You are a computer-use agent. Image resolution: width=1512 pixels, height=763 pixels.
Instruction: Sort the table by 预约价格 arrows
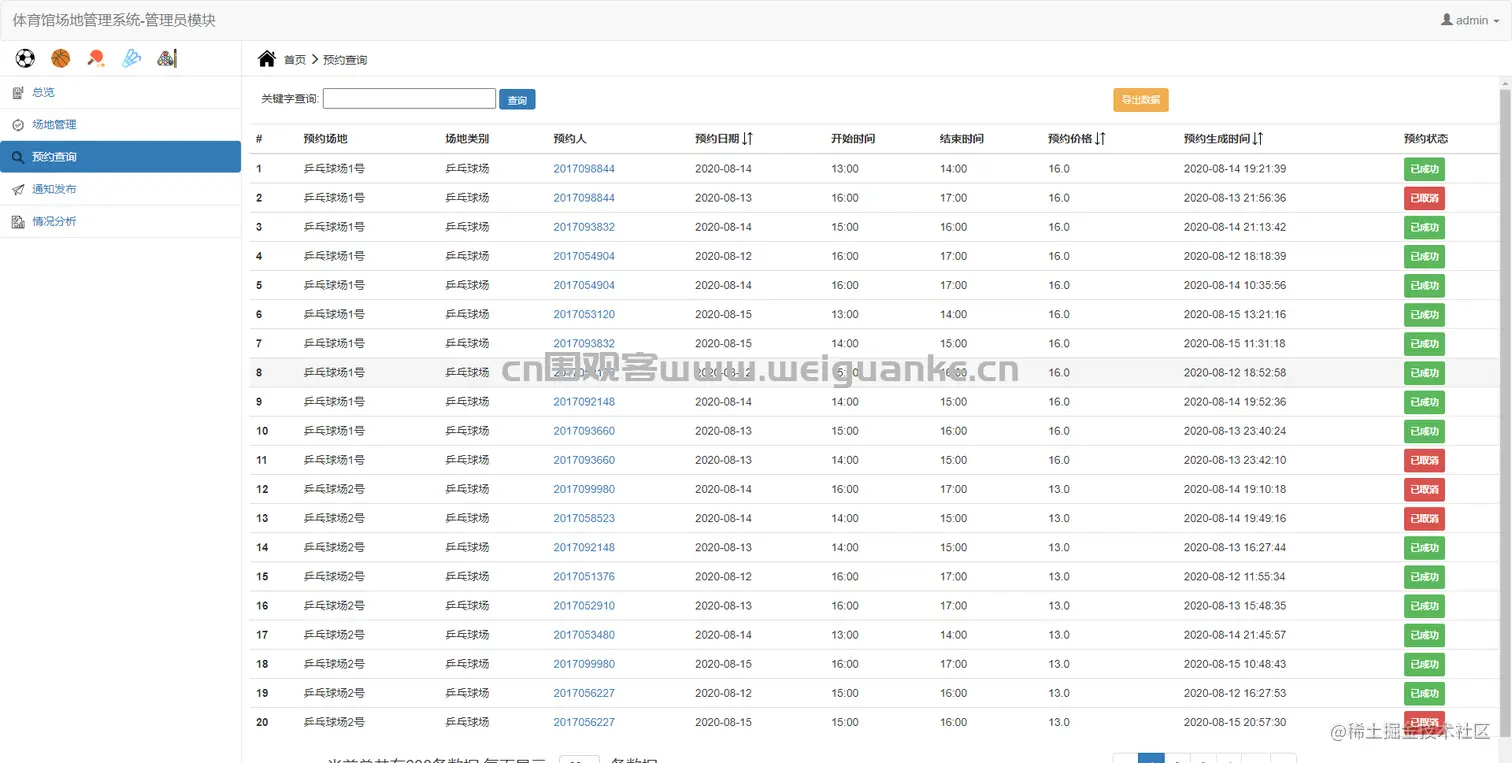(1100, 139)
